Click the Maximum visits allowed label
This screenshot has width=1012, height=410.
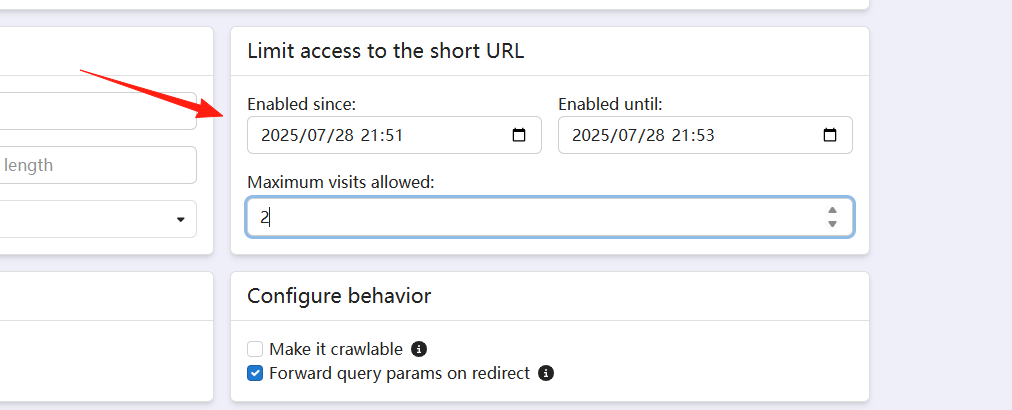coord(341,183)
